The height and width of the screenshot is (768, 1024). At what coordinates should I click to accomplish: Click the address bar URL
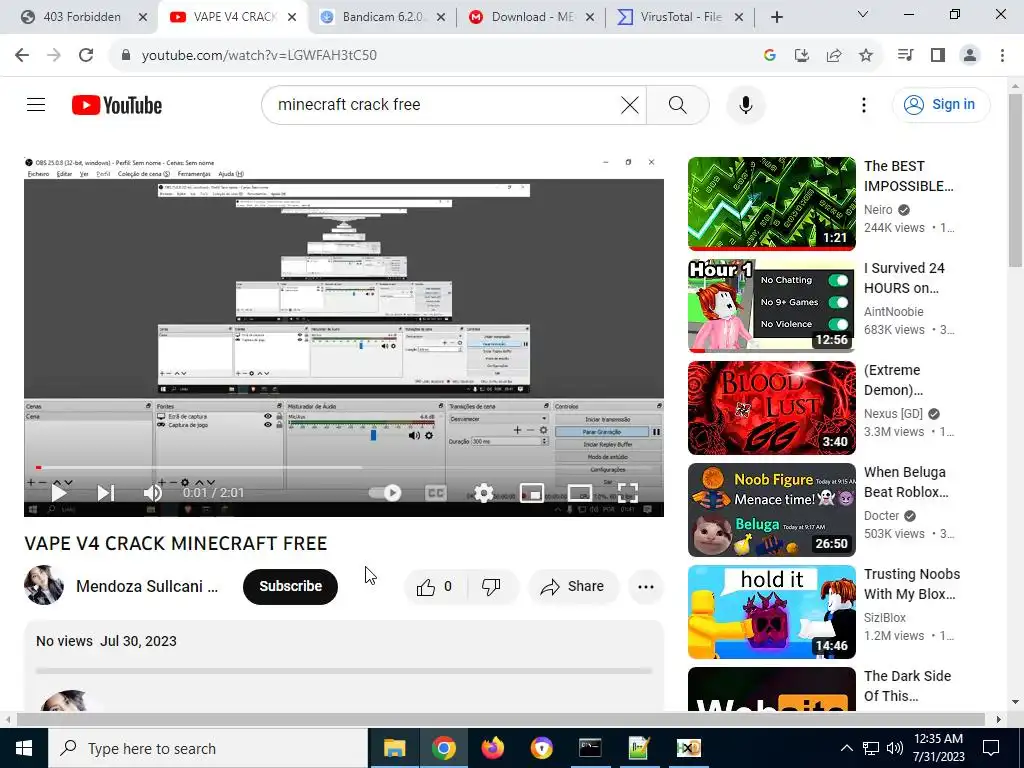point(259,56)
